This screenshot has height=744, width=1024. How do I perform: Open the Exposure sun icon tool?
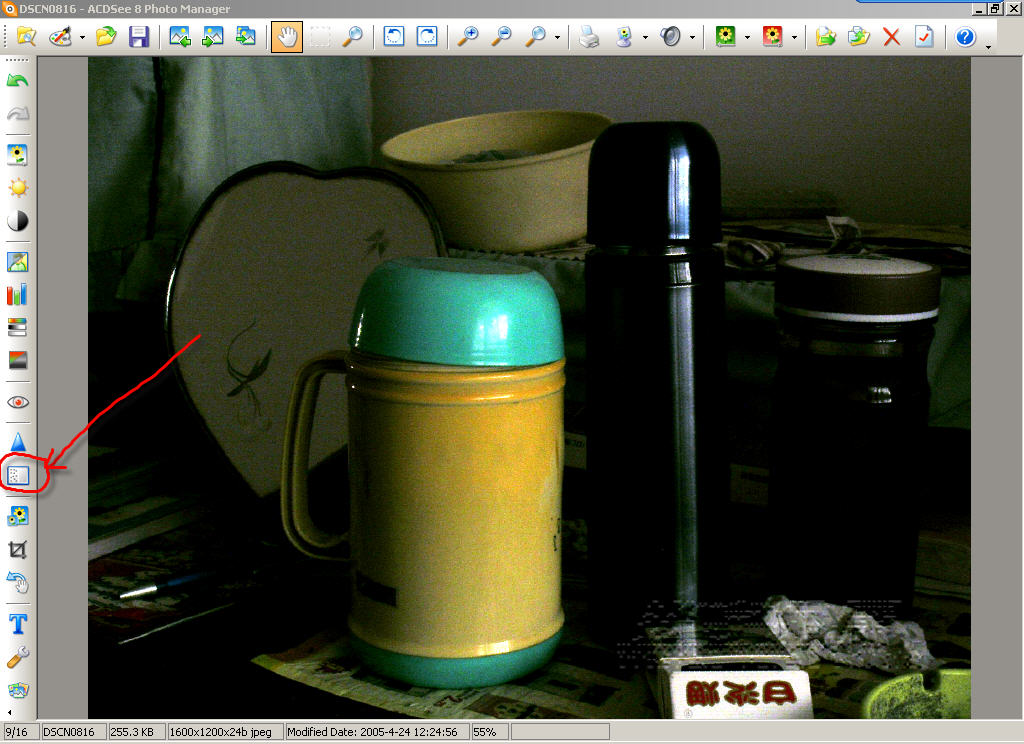click(x=18, y=188)
